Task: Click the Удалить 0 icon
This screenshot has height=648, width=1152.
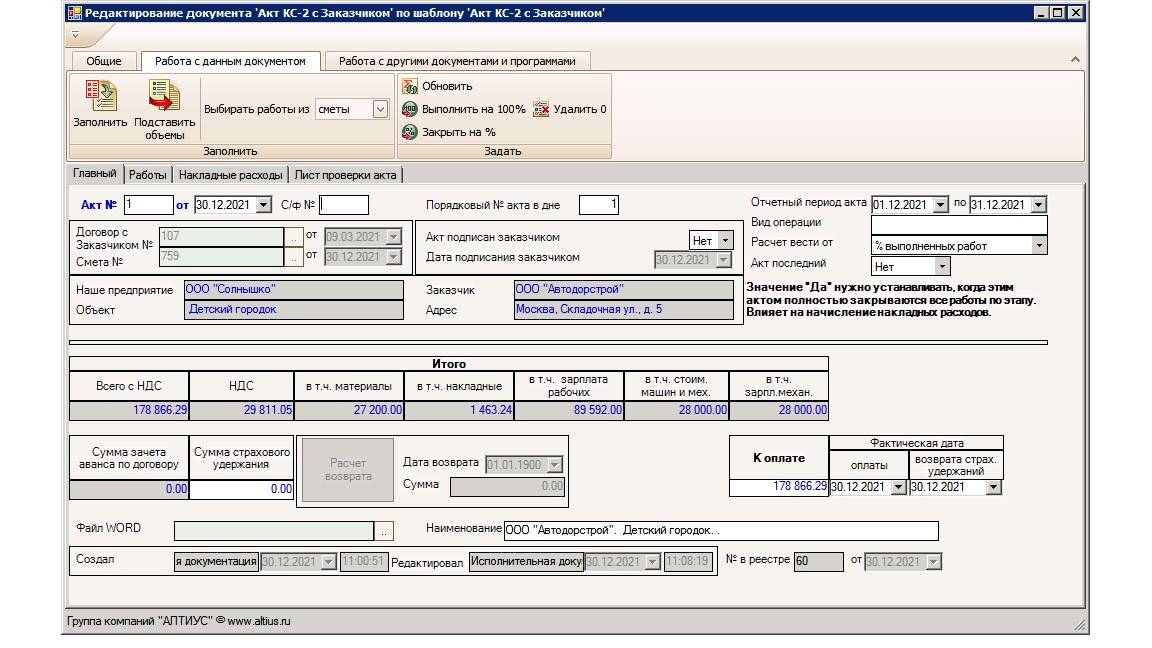Action: tap(541, 109)
